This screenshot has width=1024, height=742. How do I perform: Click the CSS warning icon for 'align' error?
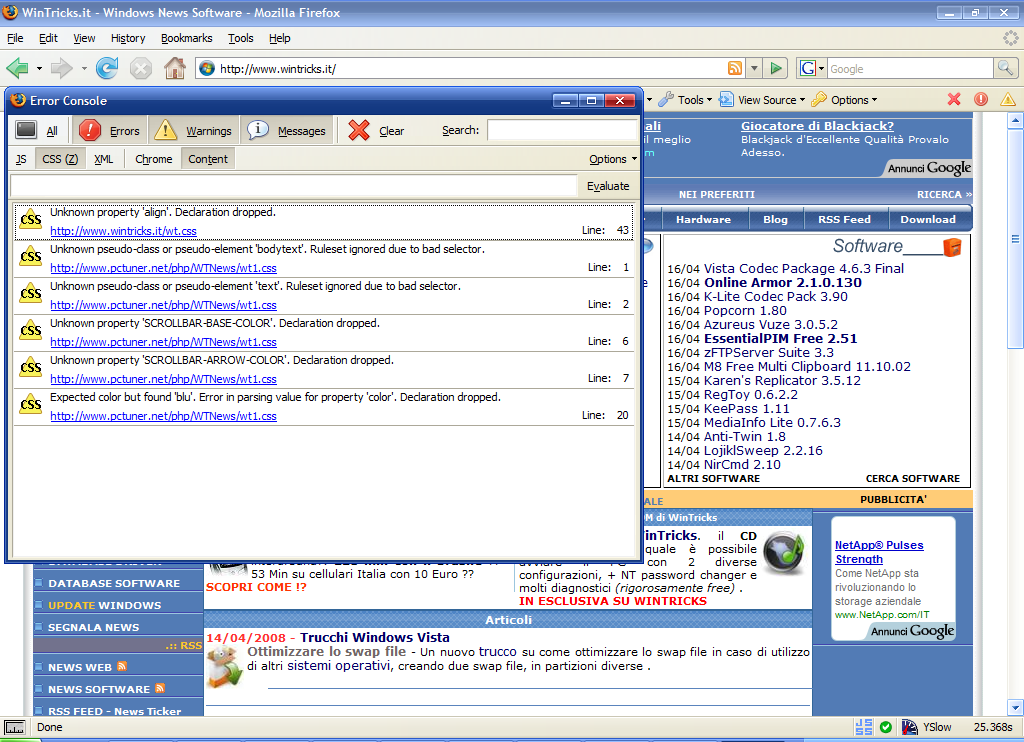(x=31, y=220)
